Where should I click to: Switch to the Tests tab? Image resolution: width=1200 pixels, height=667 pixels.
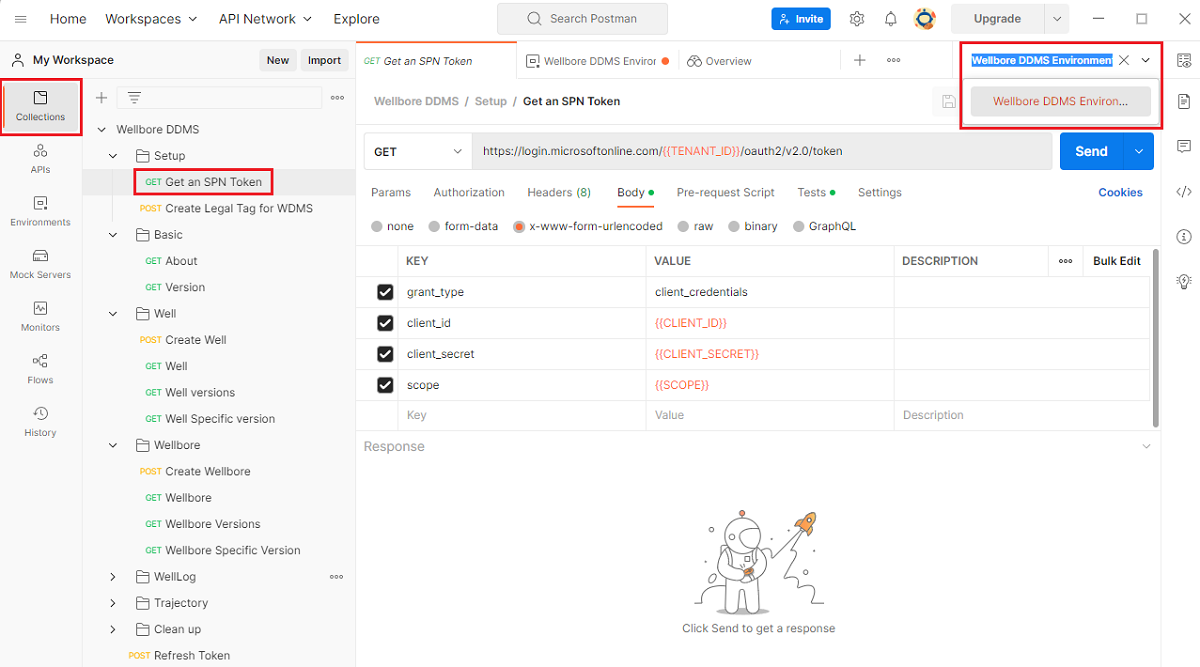click(816, 192)
